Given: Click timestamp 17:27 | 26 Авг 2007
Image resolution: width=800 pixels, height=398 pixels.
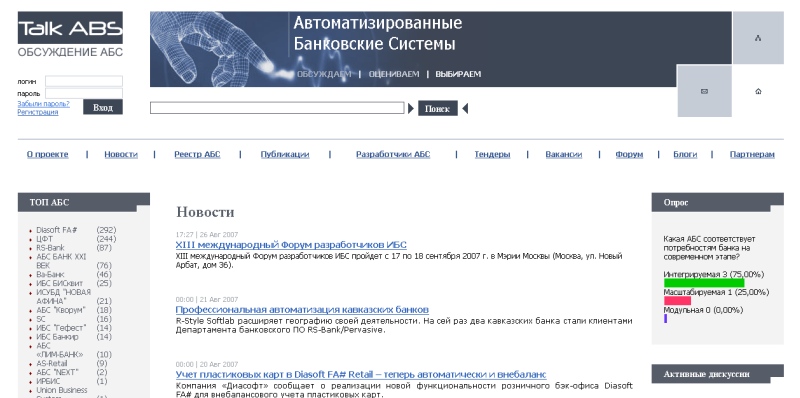Looking at the screenshot, I should (207, 235).
